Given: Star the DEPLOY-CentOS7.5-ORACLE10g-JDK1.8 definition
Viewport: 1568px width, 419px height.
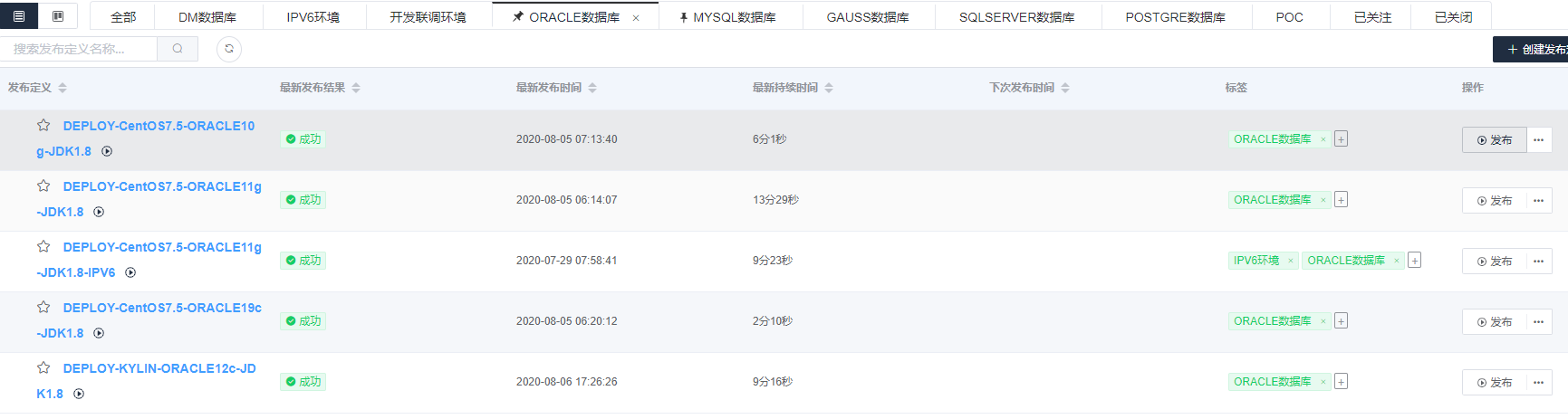Looking at the screenshot, I should pyautogui.click(x=43, y=126).
